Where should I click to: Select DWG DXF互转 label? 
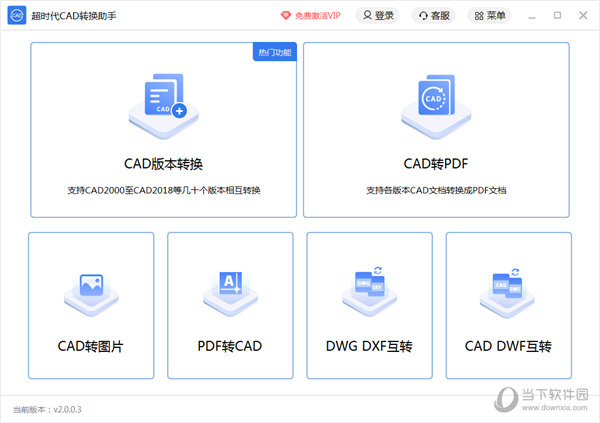click(x=369, y=346)
